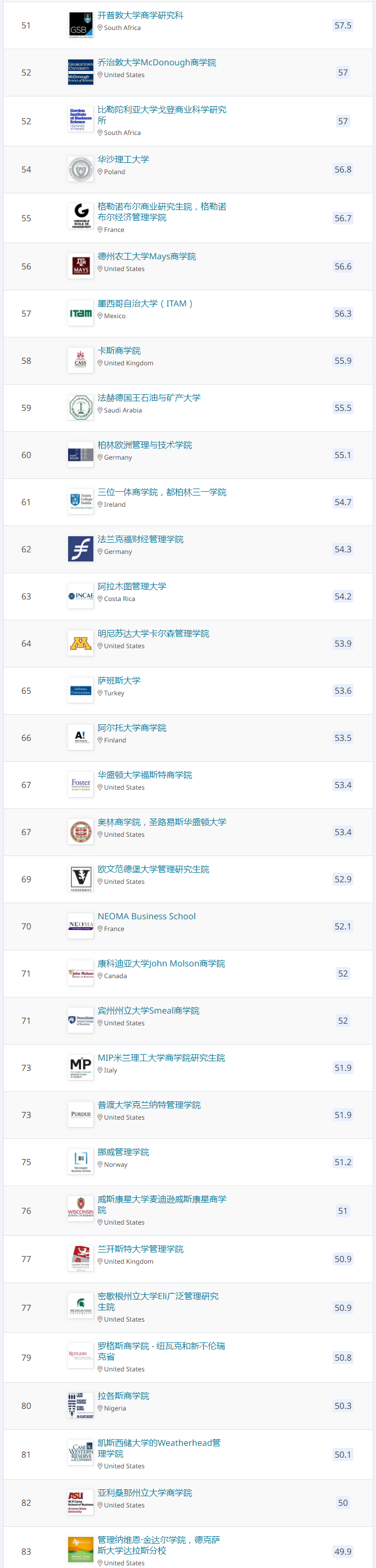Open the ASU W. P. Carey logo
Image resolution: width=376 pixels, height=1568 pixels.
point(80,1503)
